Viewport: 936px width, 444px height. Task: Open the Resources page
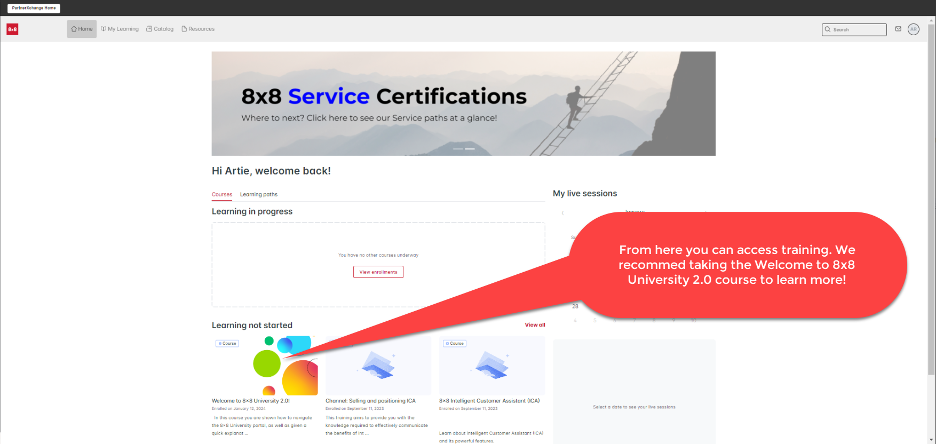coord(198,29)
